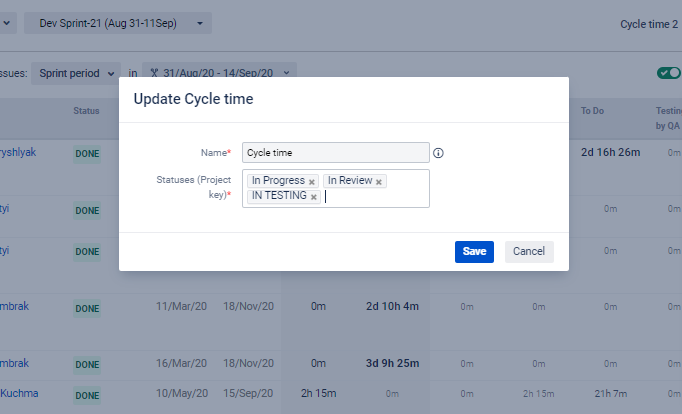Click the Cycle time 2 label
The image size is (682, 414).
(649, 24)
